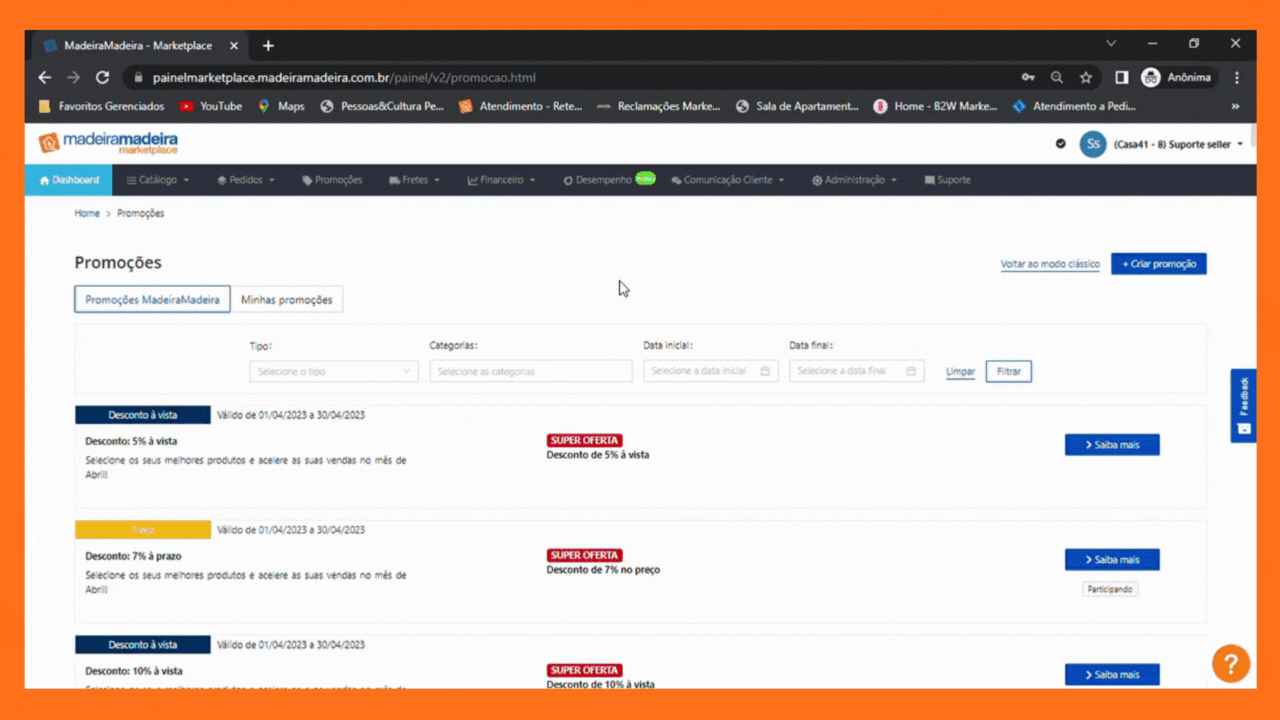Open Sala de Apartament... bookmark

coord(797,106)
